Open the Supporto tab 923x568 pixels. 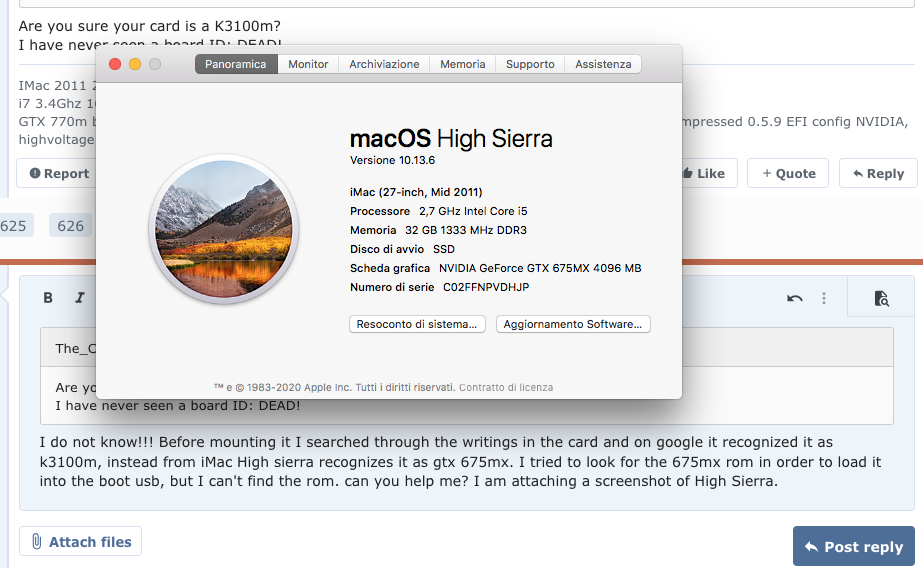point(530,64)
